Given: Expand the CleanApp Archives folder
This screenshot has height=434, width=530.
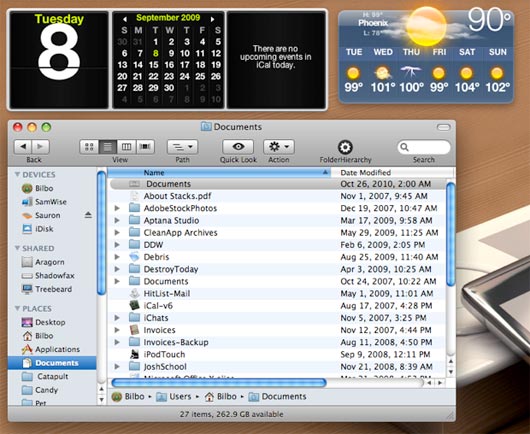Looking at the screenshot, I should point(117,233).
